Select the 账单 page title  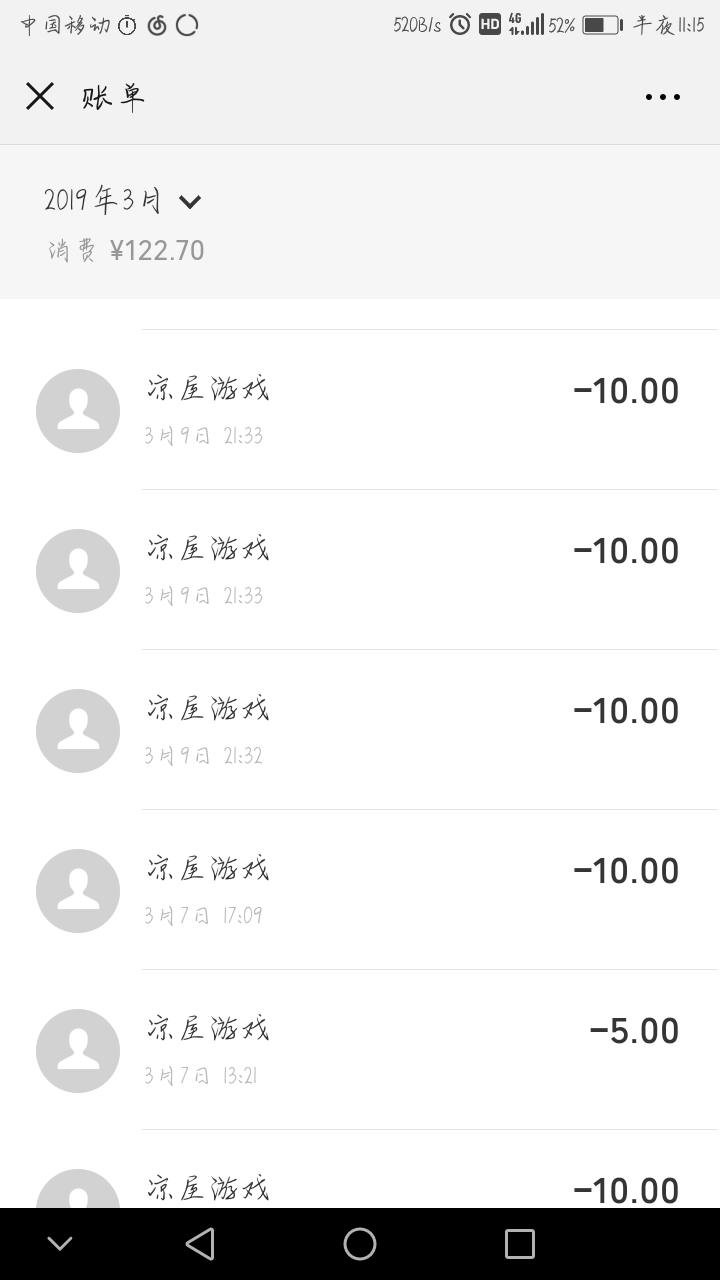click(x=114, y=97)
